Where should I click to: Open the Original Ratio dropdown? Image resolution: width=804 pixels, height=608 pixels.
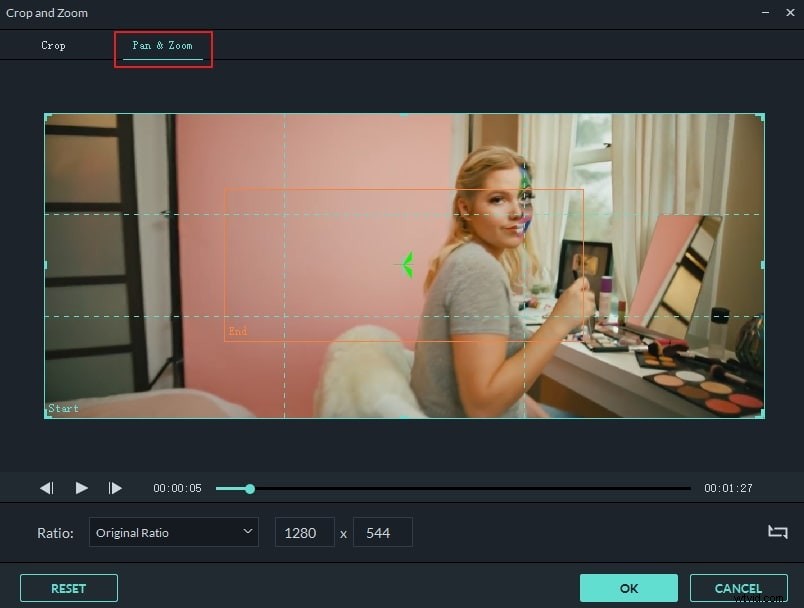173,532
